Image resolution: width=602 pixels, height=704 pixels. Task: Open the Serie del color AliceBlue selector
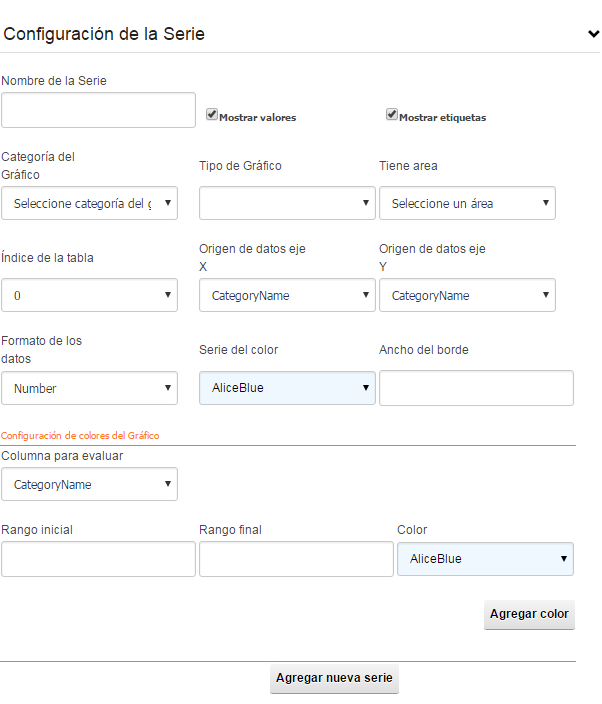click(x=287, y=388)
